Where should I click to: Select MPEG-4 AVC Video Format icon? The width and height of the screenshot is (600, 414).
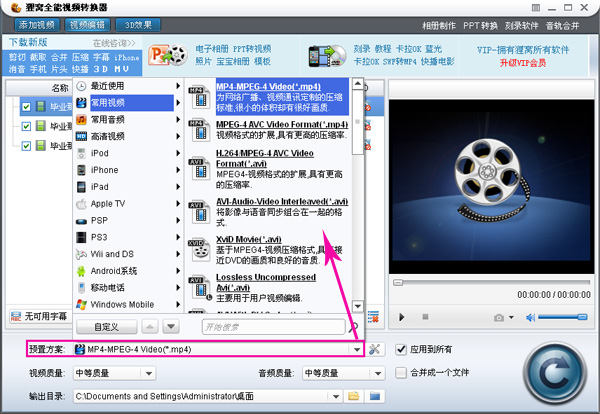coord(200,130)
